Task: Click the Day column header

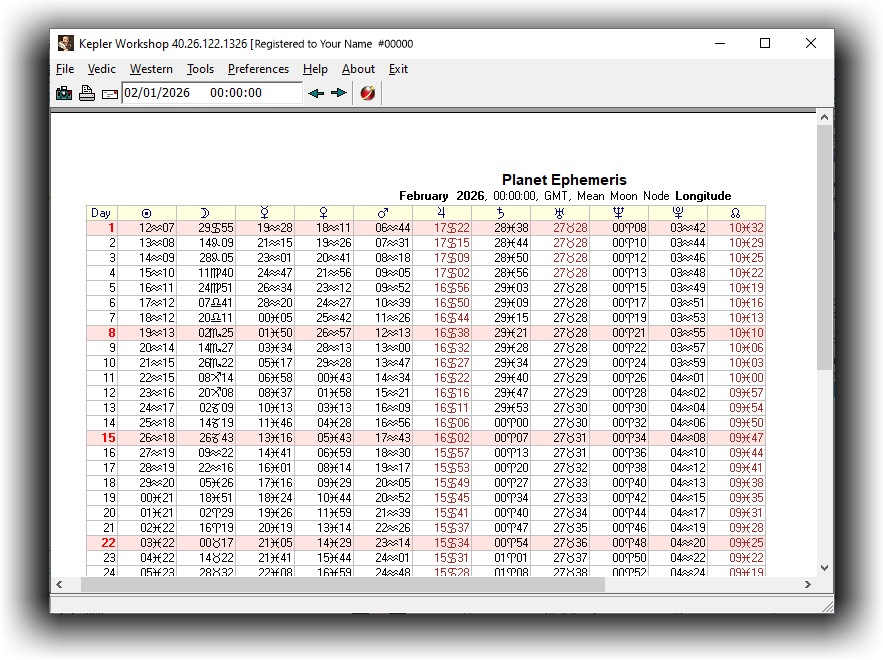Action: tap(101, 213)
